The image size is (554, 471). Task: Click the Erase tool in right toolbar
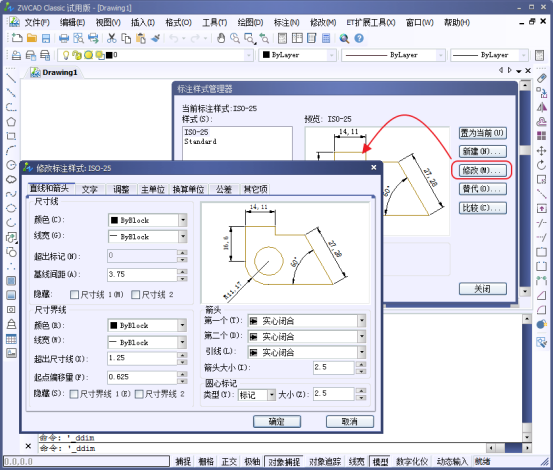point(541,78)
